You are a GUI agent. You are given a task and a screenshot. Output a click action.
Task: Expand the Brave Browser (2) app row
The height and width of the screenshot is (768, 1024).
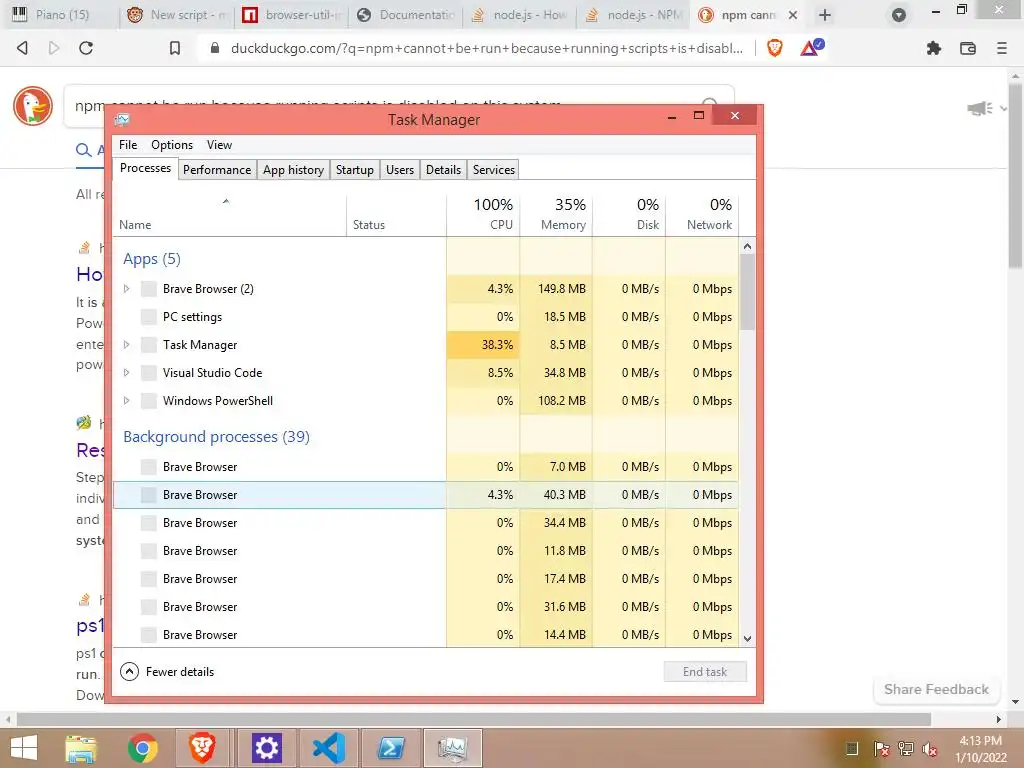point(127,289)
